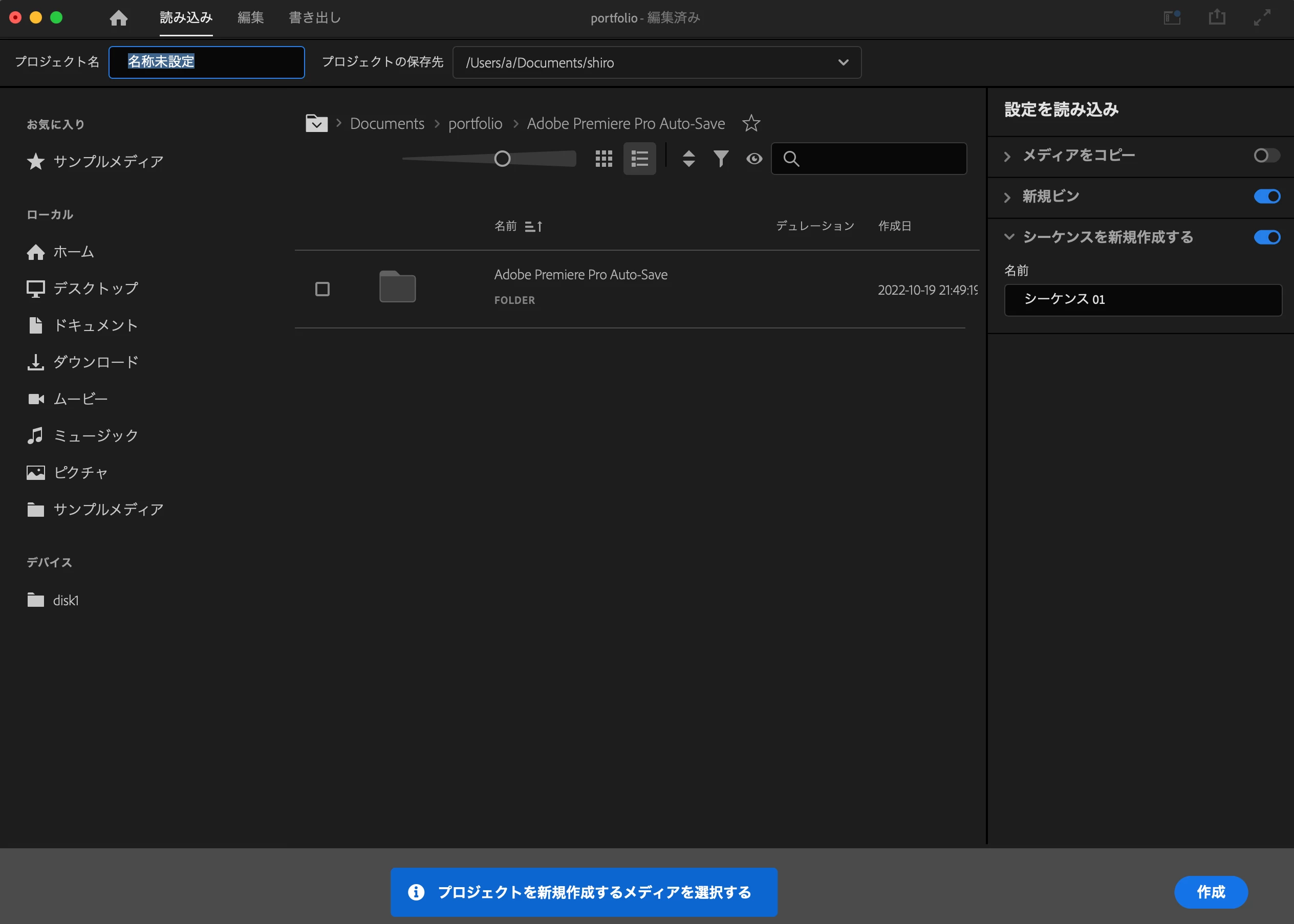Switch to list view icon
This screenshot has height=924, width=1294.
point(639,159)
